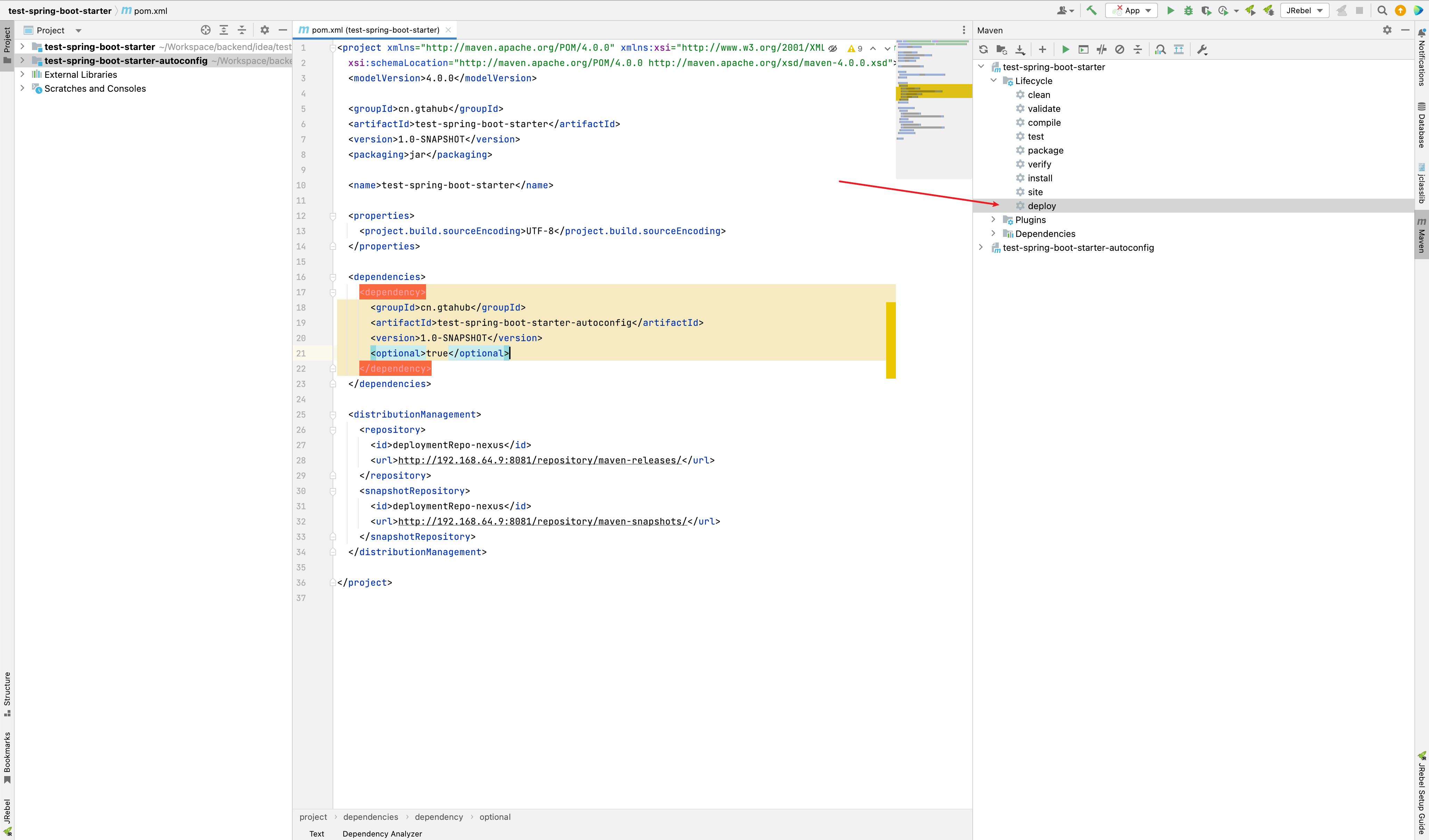Select the package lifecycle goal
The image size is (1429, 840).
pos(1045,150)
